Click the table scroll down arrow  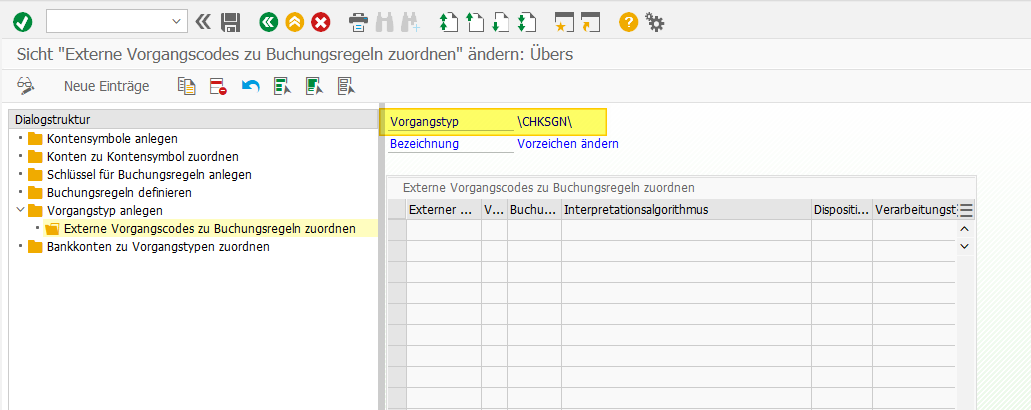(965, 246)
